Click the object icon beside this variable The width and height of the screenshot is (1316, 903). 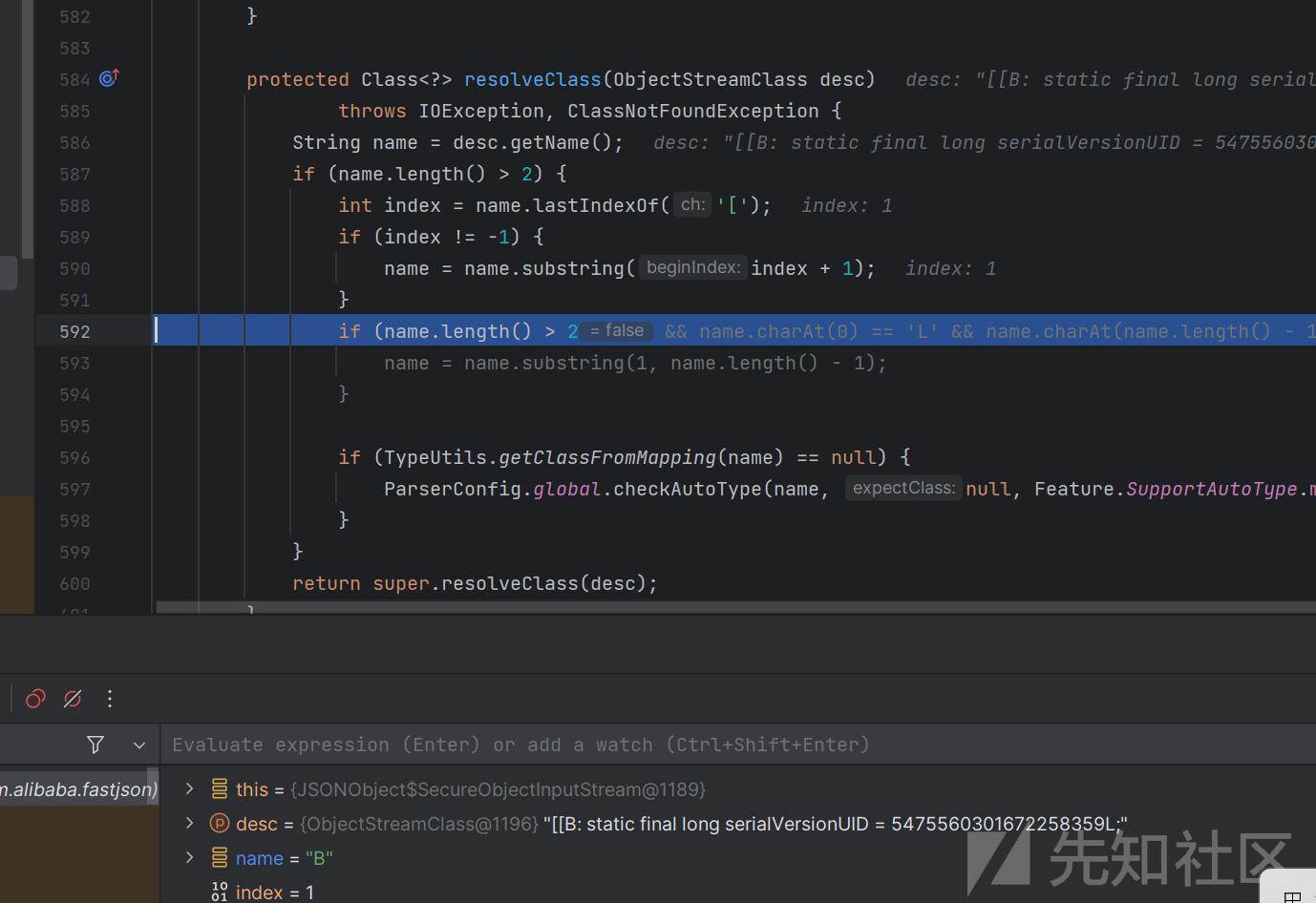[x=220, y=788]
